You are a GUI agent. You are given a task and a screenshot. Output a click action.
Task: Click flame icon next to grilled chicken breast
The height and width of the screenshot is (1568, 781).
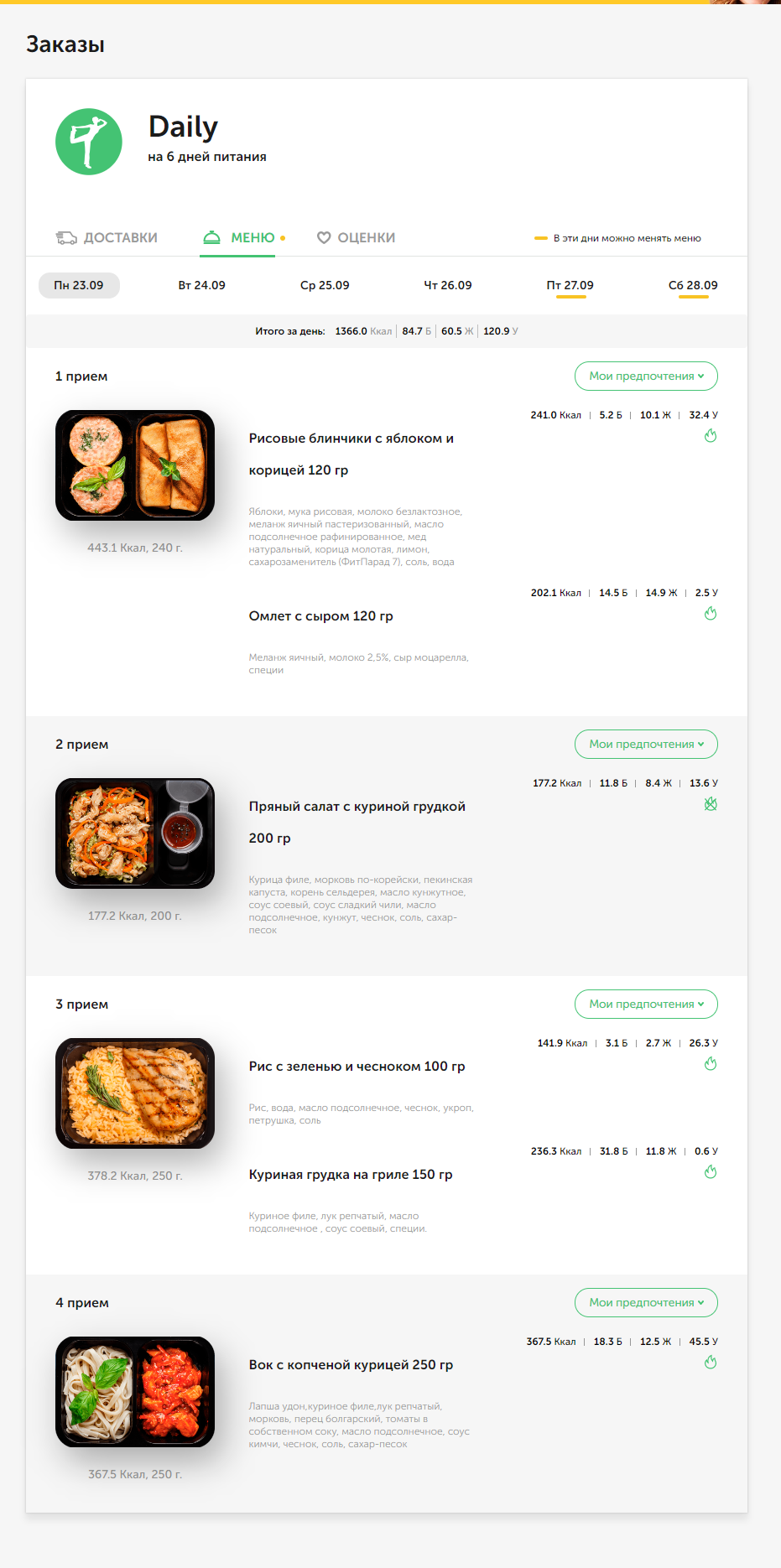pyautogui.click(x=711, y=1172)
